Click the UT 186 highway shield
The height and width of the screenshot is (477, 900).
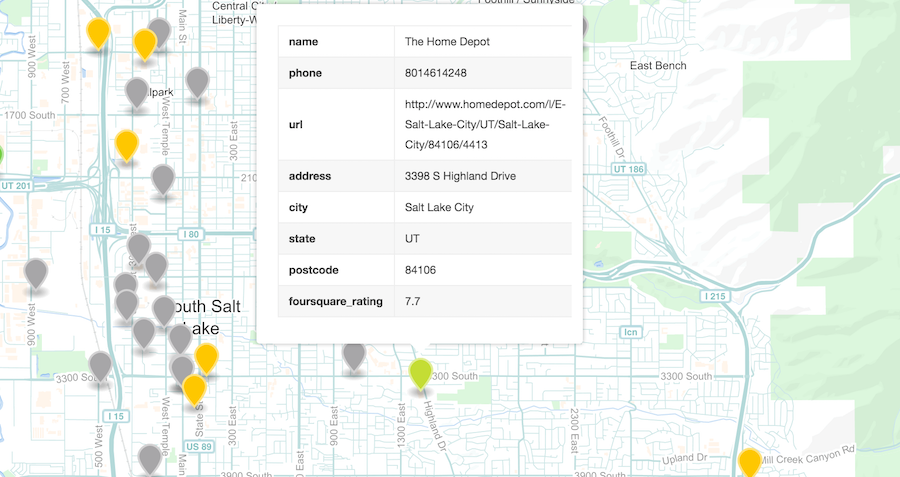(629, 169)
